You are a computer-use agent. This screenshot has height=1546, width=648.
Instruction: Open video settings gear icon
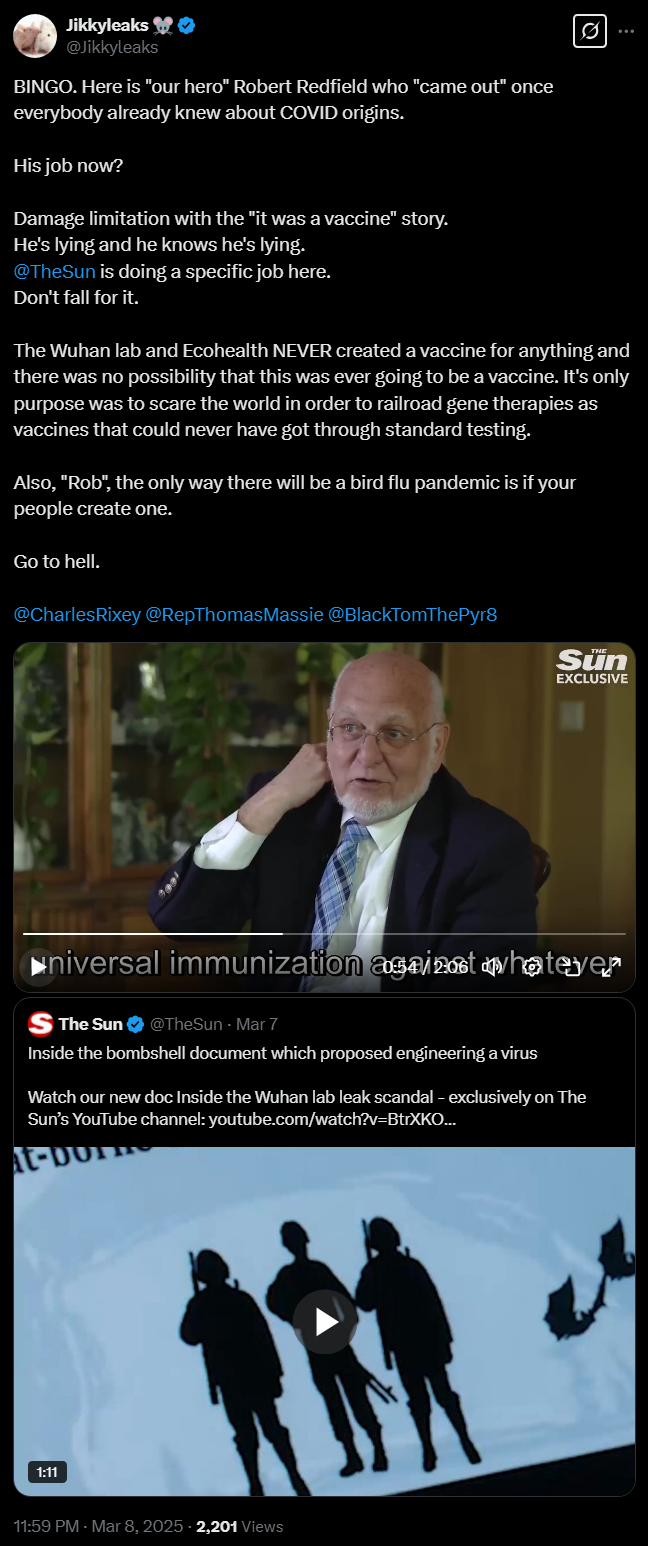(533, 966)
